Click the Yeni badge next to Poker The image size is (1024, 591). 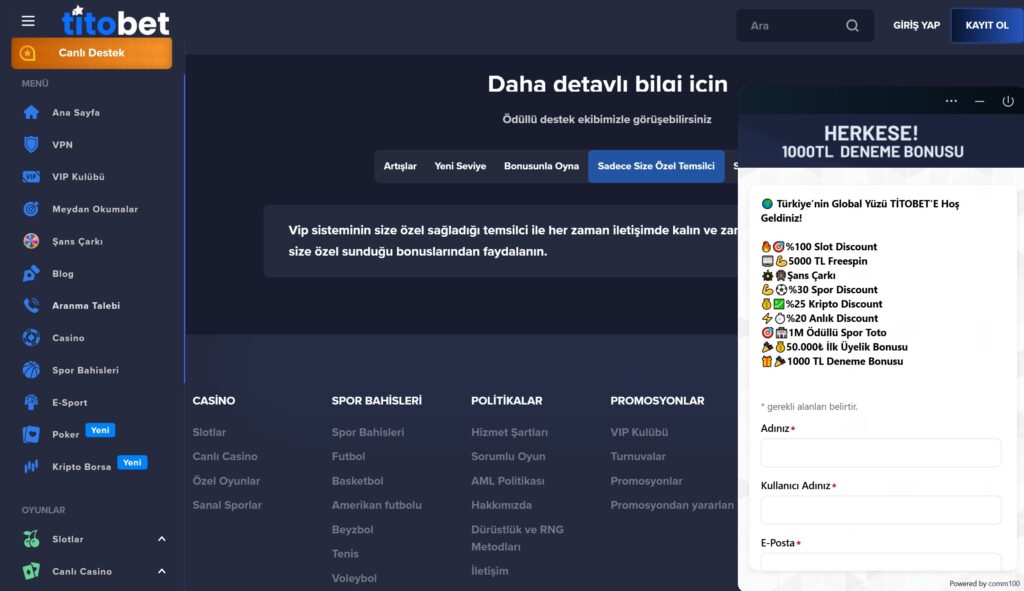(100, 430)
